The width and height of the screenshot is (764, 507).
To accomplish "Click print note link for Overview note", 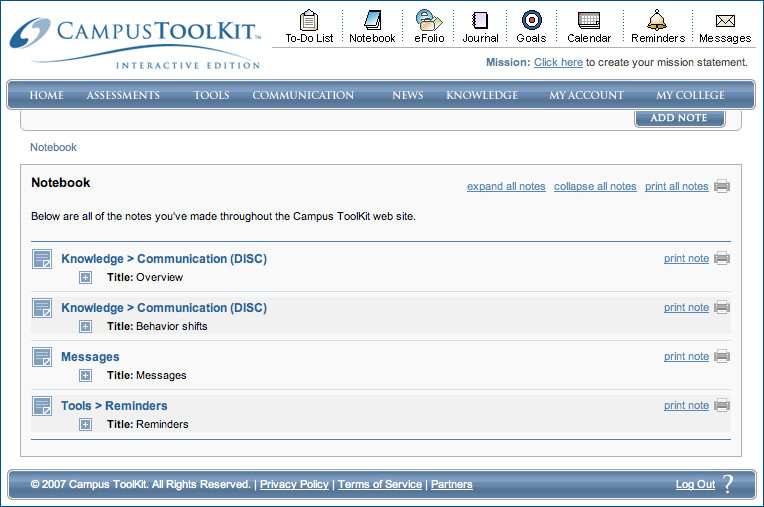I will coord(686,258).
